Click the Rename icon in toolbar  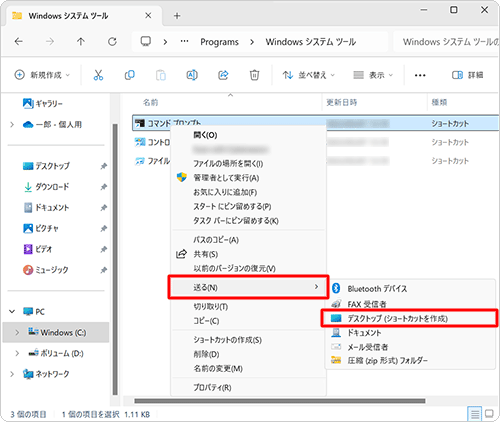tap(192, 75)
